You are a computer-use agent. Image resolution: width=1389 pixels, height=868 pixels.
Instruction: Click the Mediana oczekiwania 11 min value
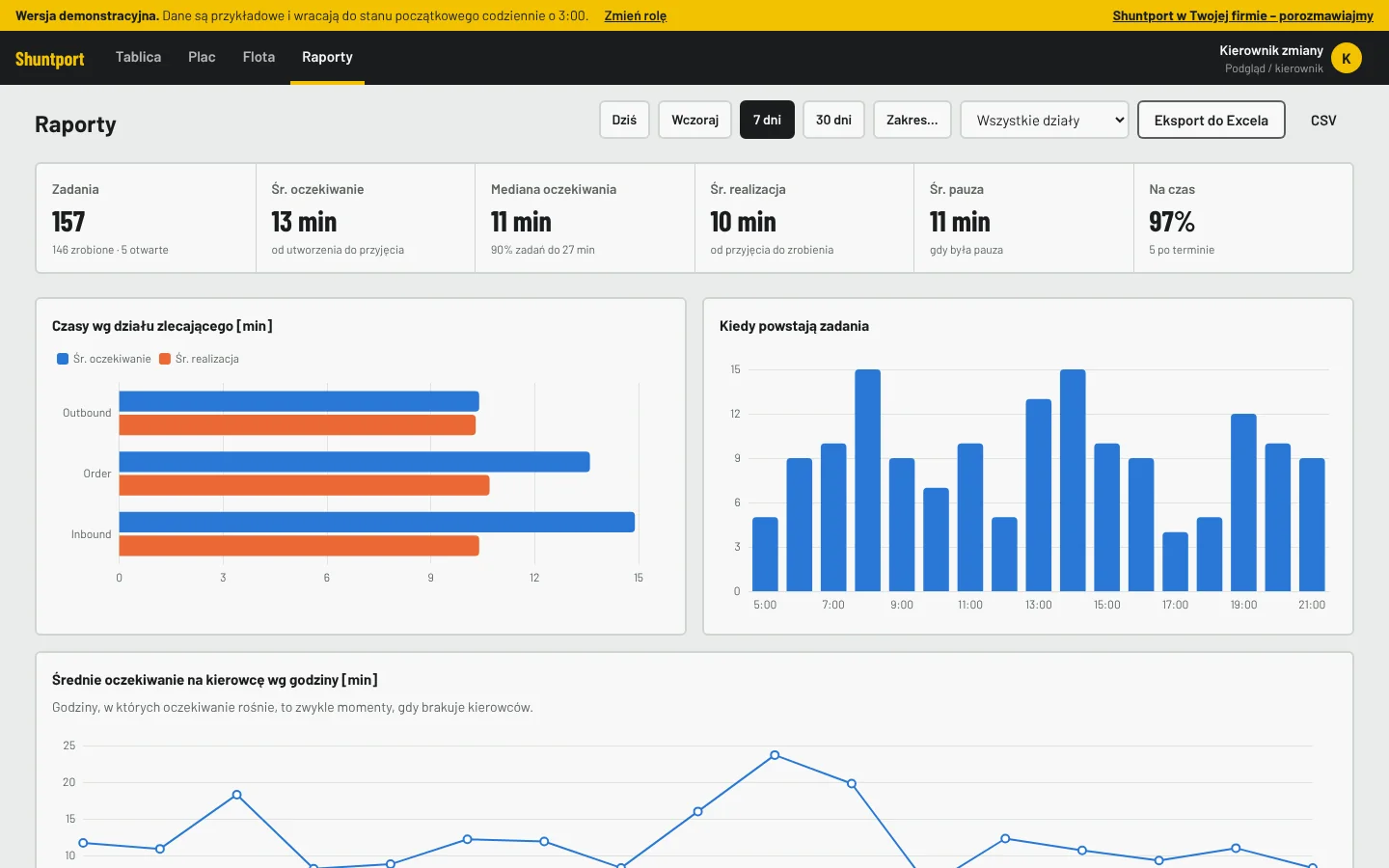pos(521,222)
